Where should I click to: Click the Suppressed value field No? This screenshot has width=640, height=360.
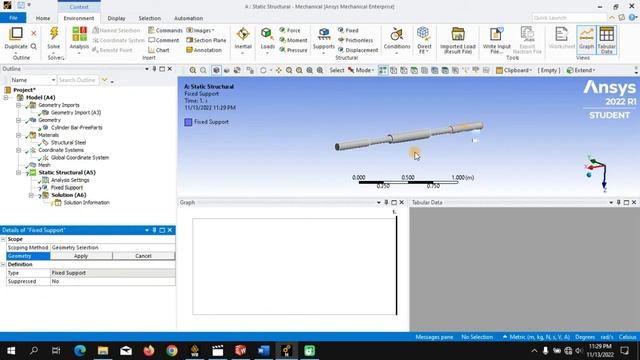pos(113,282)
